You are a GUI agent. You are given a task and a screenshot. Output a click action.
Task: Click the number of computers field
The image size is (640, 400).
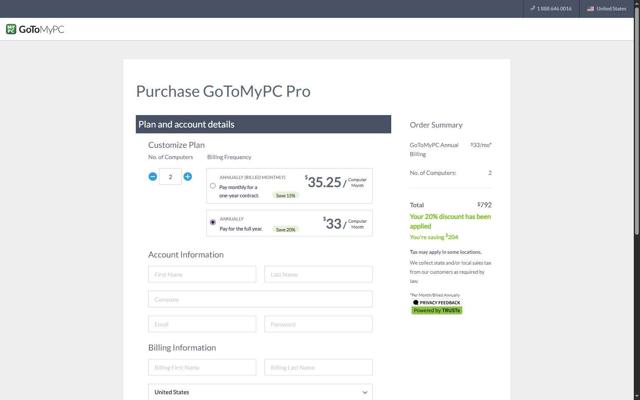[x=170, y=177]
